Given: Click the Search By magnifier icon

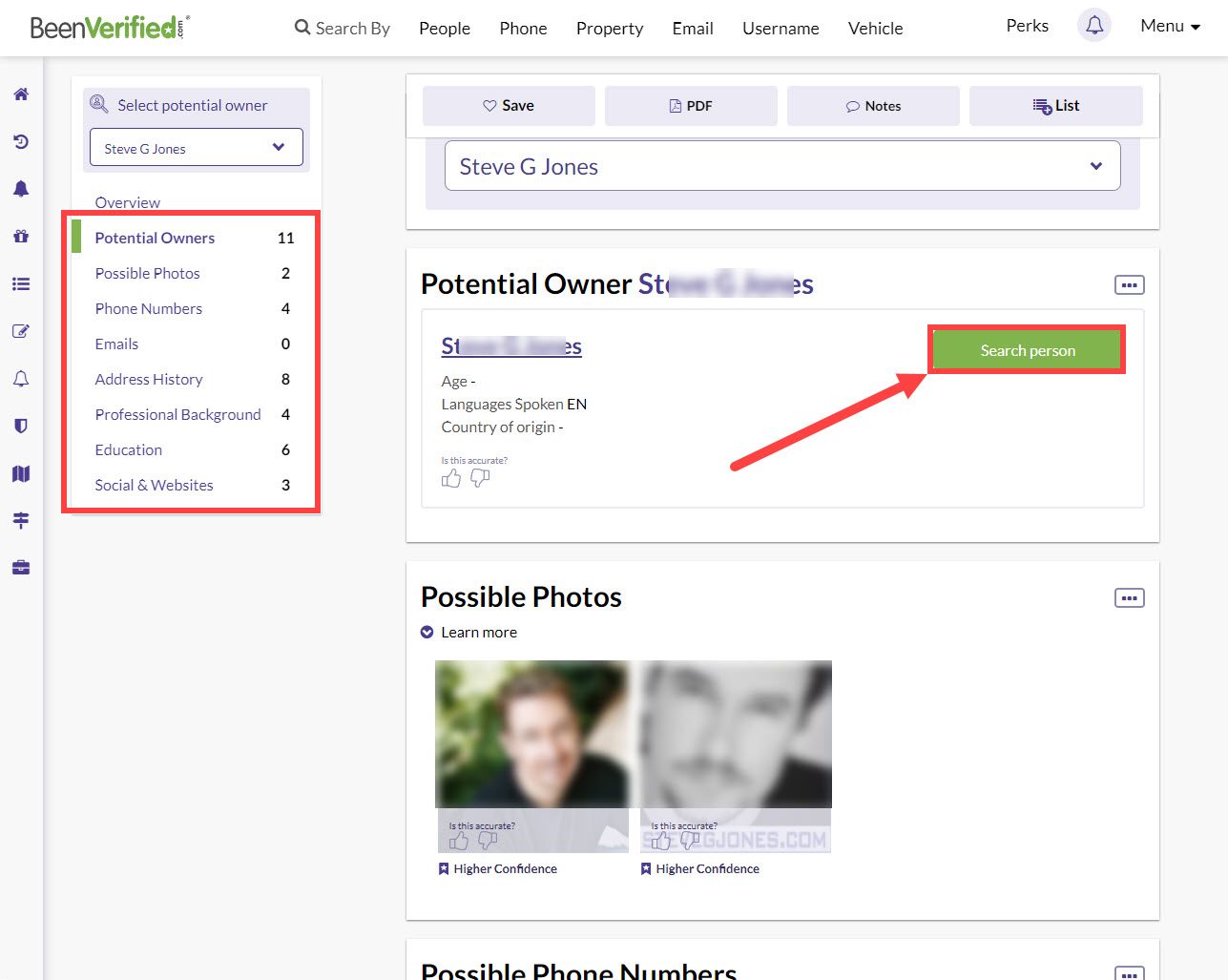Looking at the screenshot, I should pos(302,28).
